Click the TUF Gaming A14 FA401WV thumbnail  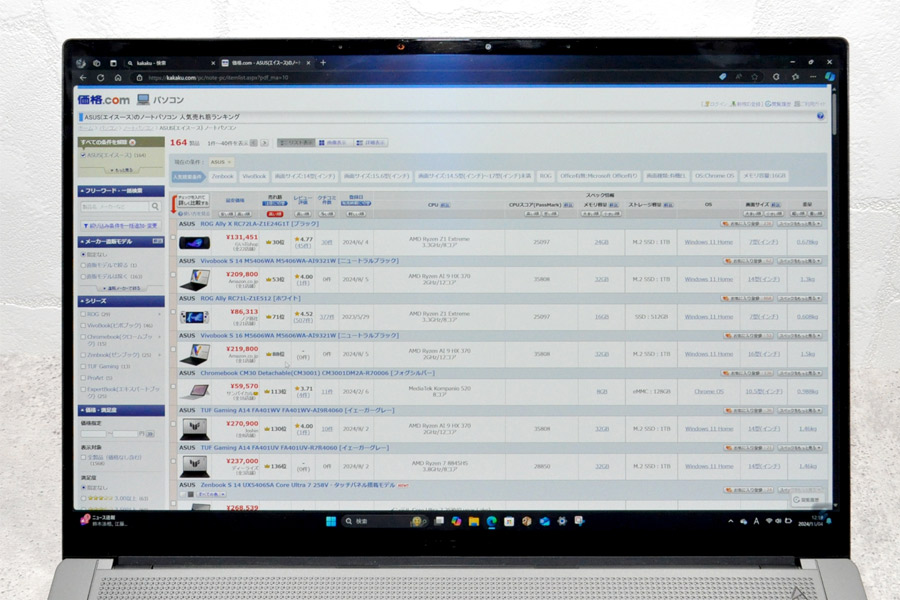[x=195, y=429]
